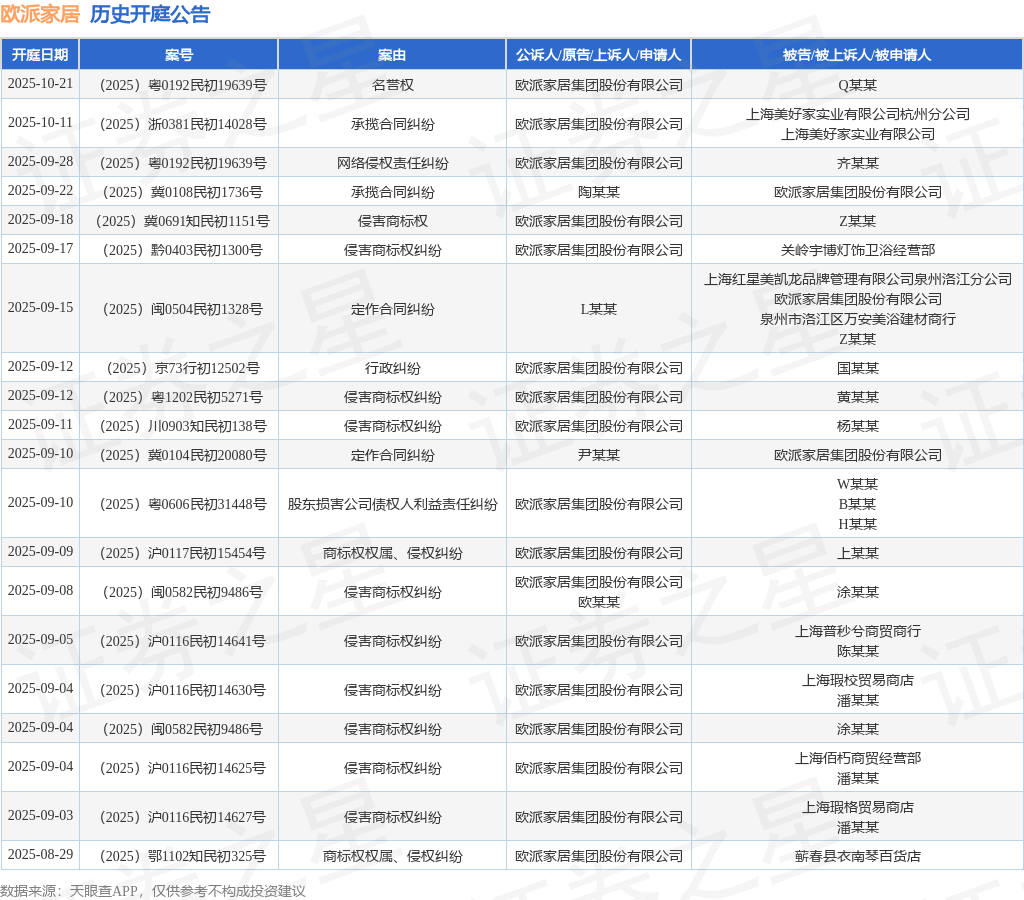
Task: Select the 开庭日期 column header
Action: click(x=40, y=55)
